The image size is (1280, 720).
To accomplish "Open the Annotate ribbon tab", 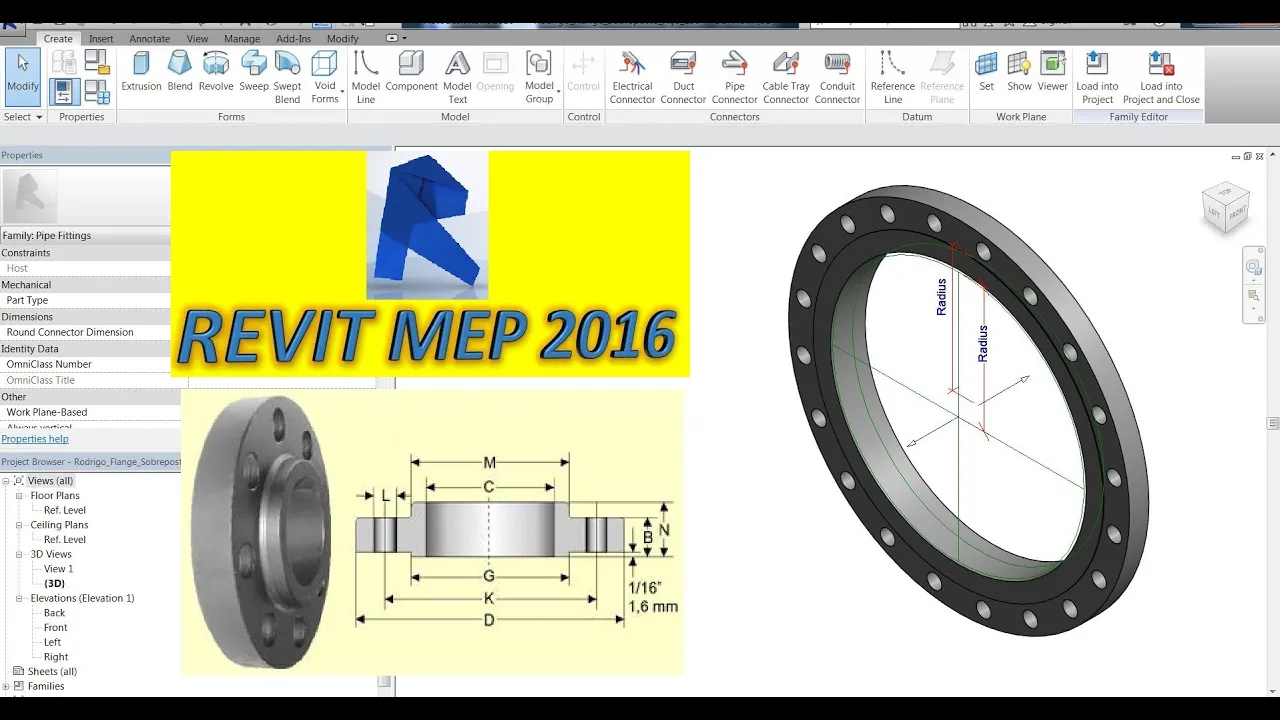I will point(150,39).
